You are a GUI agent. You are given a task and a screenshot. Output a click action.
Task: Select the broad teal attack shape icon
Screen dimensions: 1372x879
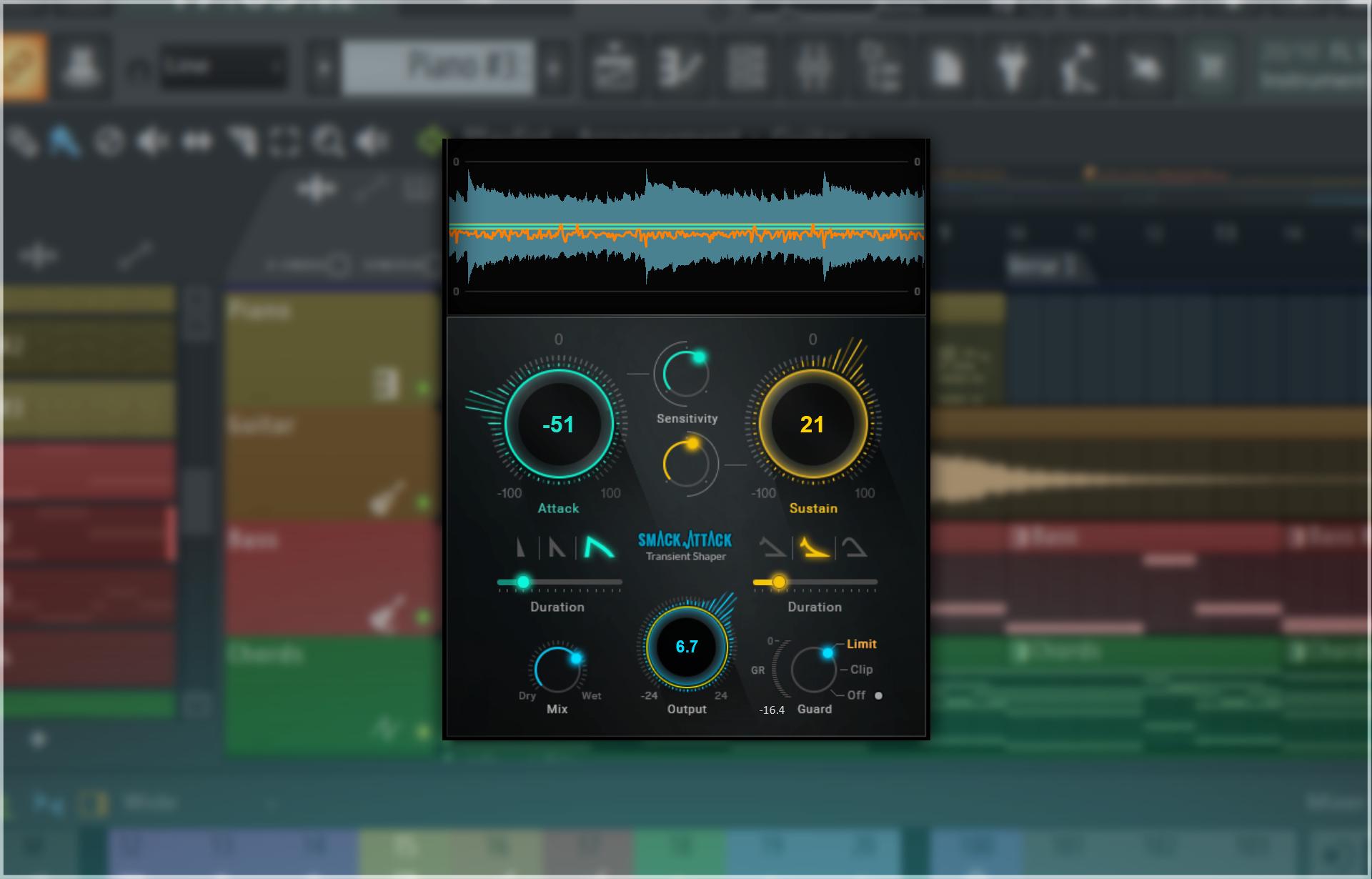pyautogui.click(x=599, y=547)
